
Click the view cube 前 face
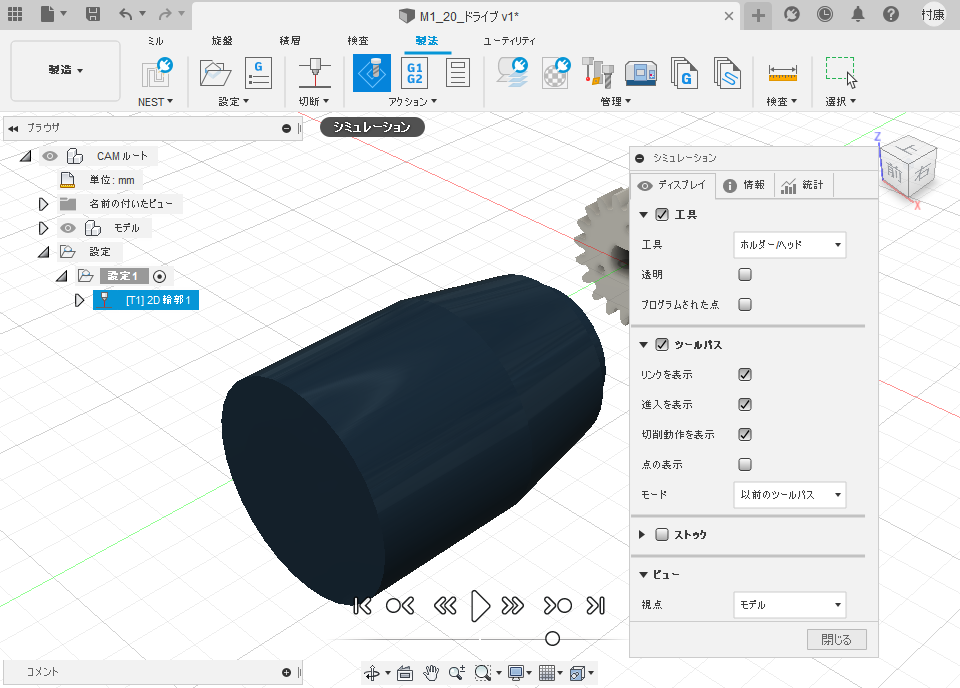894,172
